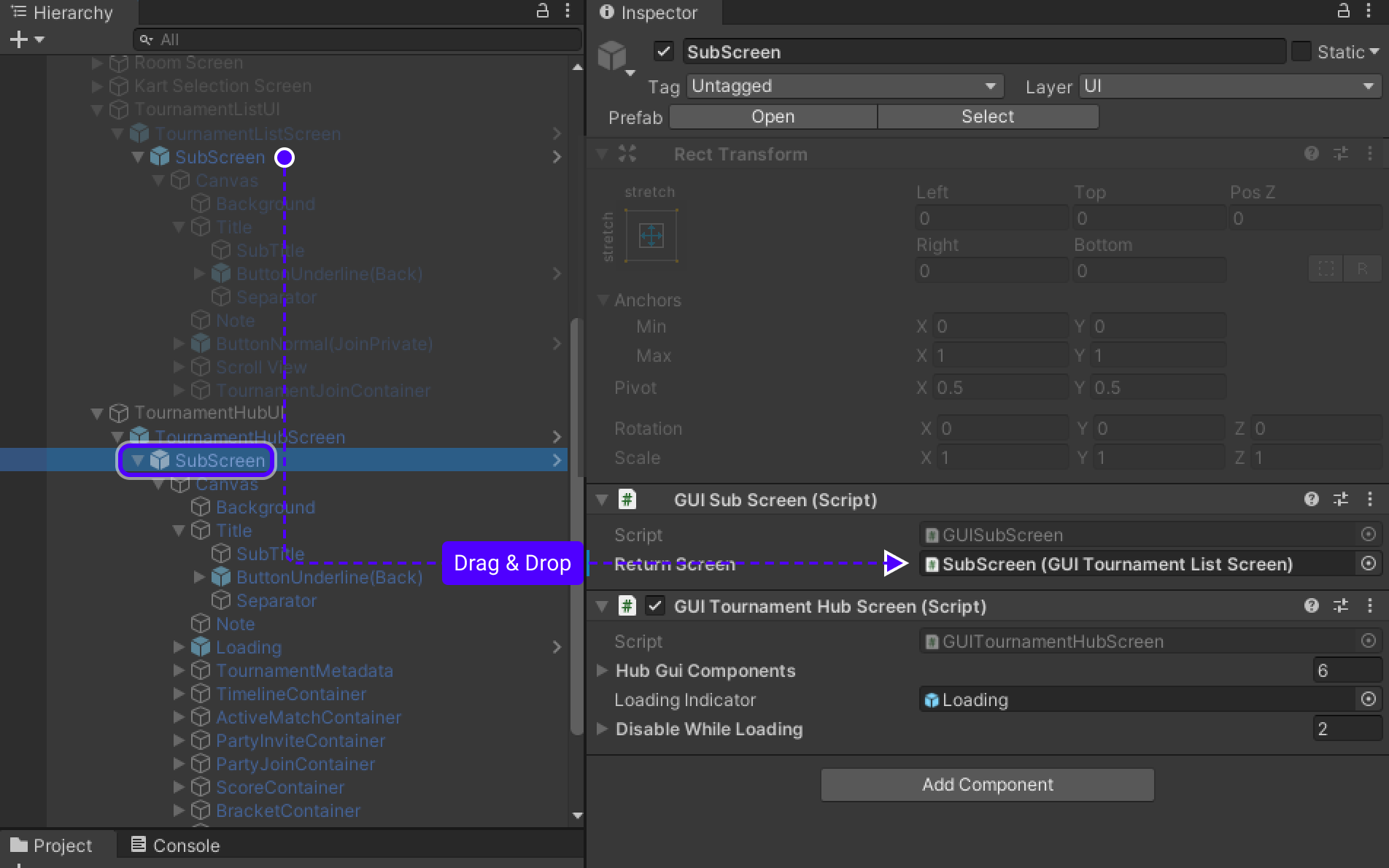Click the anchor preset stretch icon
The image size is (1389, 868).
[651, 236]
